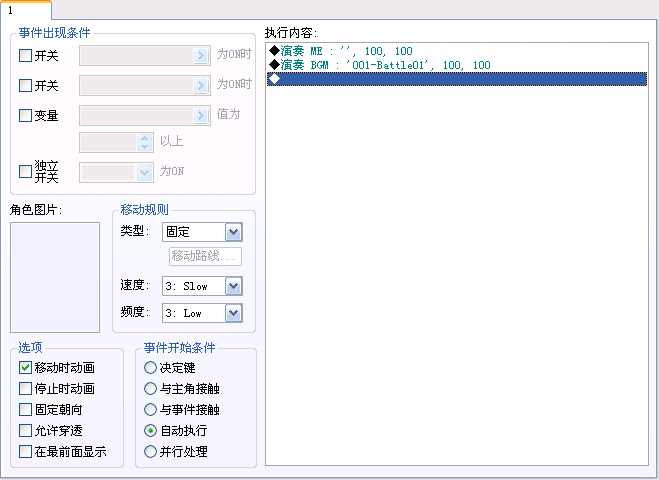This screenshot has width=659, height=480.
Task: Click the variable value spinner up arrow
Action: click(x=145, y=138)
